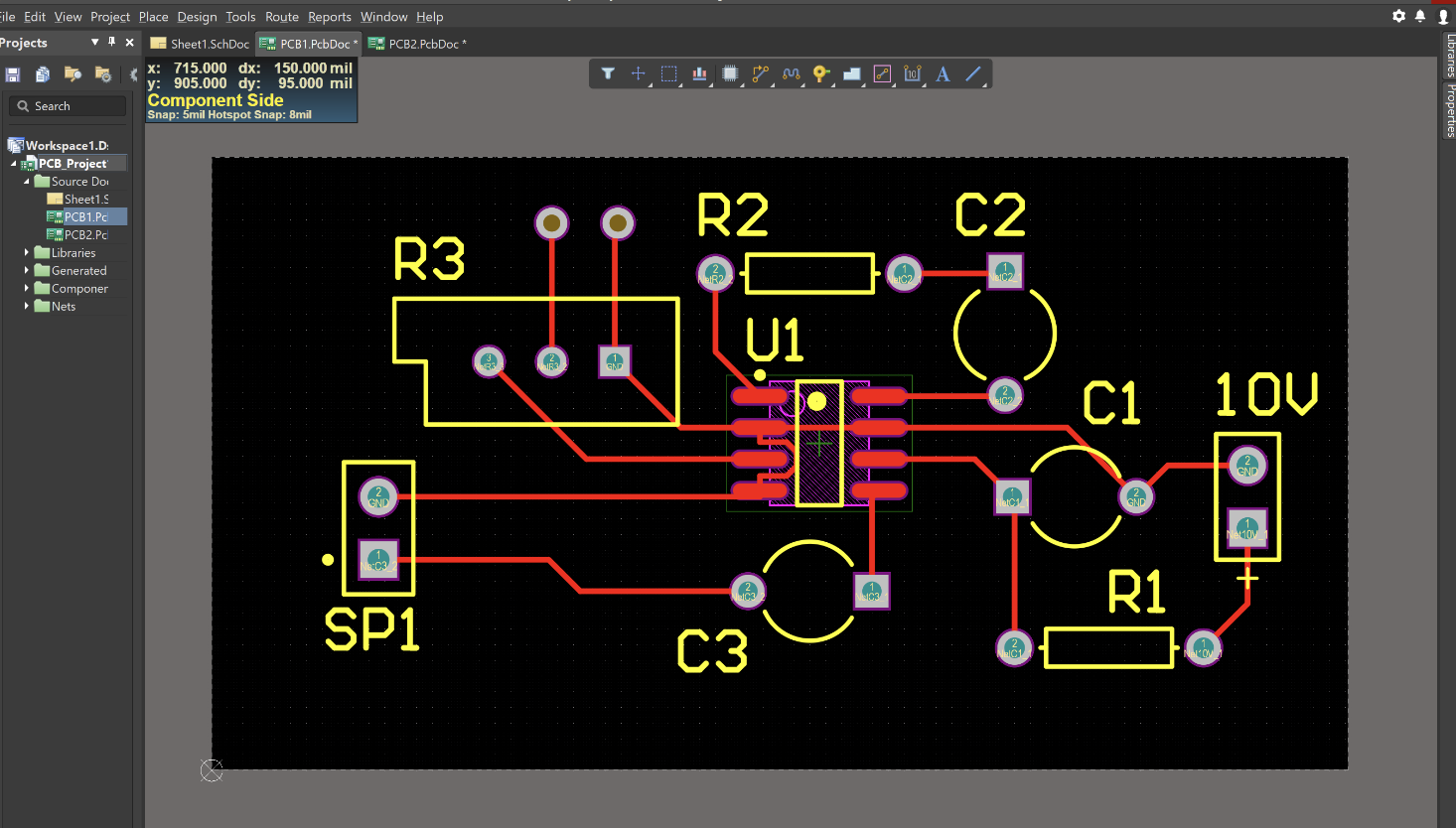
Task: Click the Search field in Projects panel
Action: pyautogui.click(x=70, y=106)
